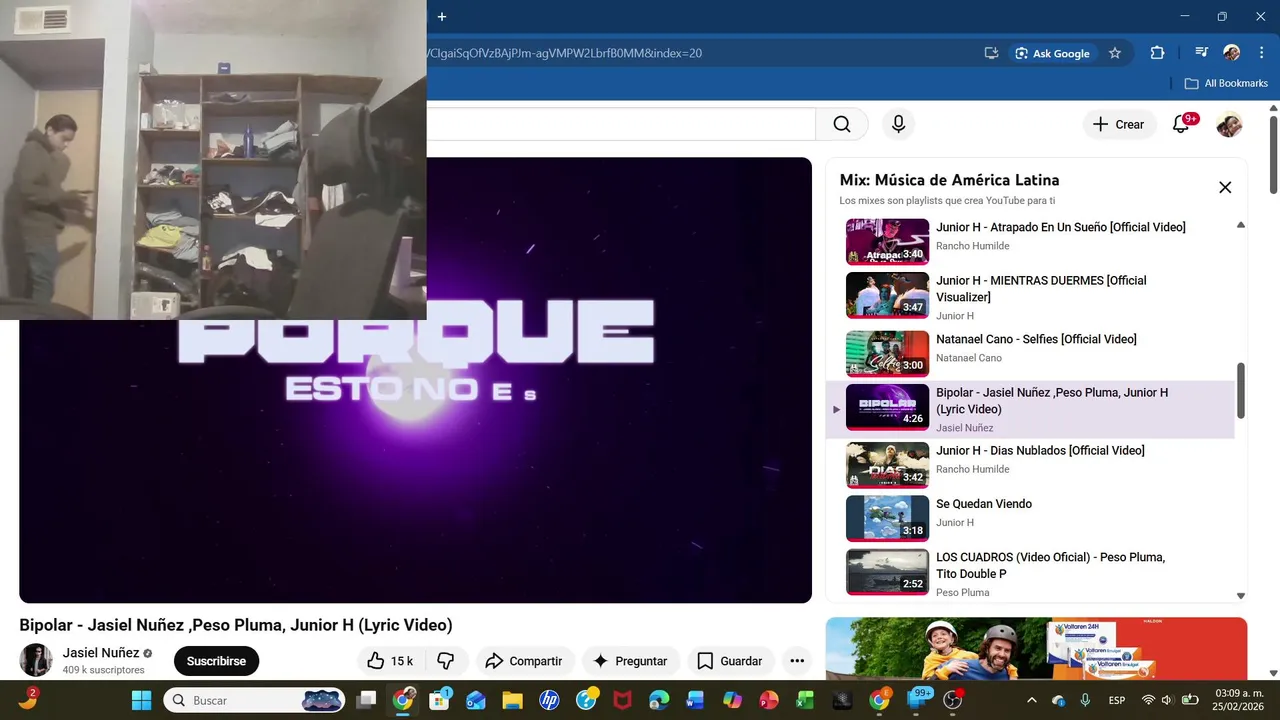Open Chrome profile avatar in toolbar
Viewport: 1280px width, 720px height.
point(1232,53)
